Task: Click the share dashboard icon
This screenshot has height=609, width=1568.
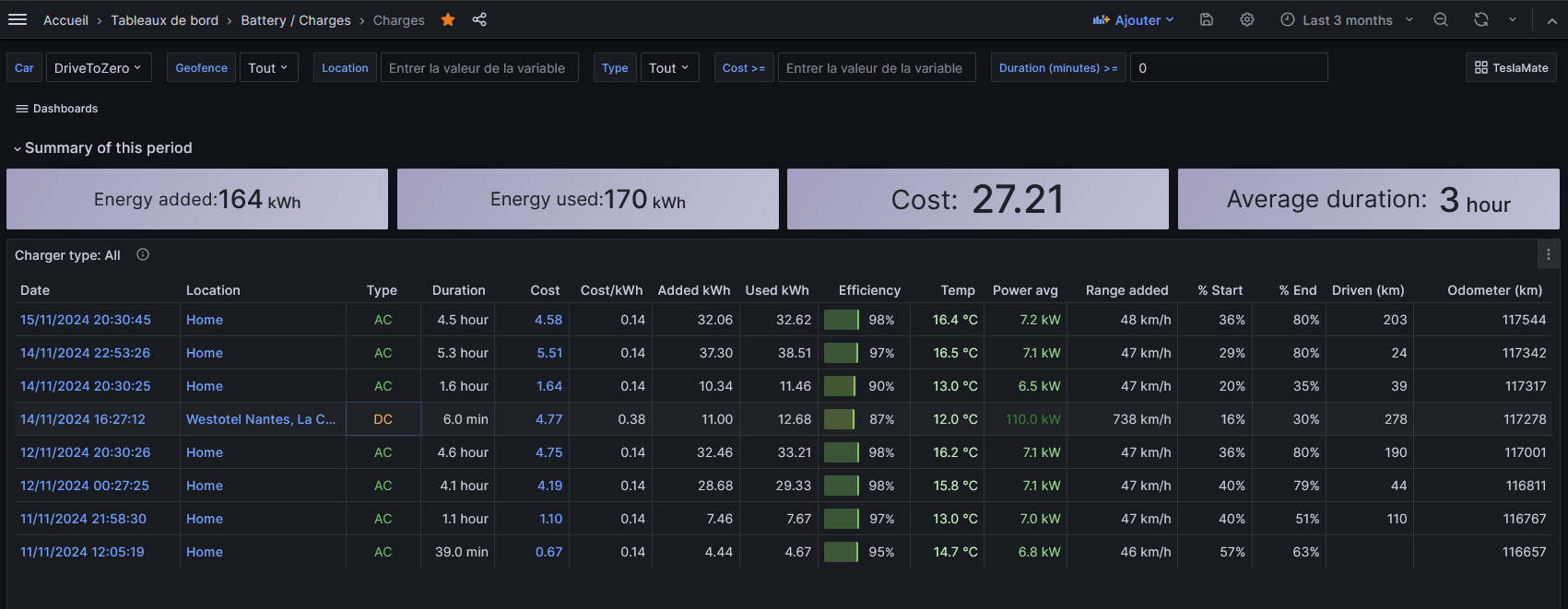Action: coord(479,19)
